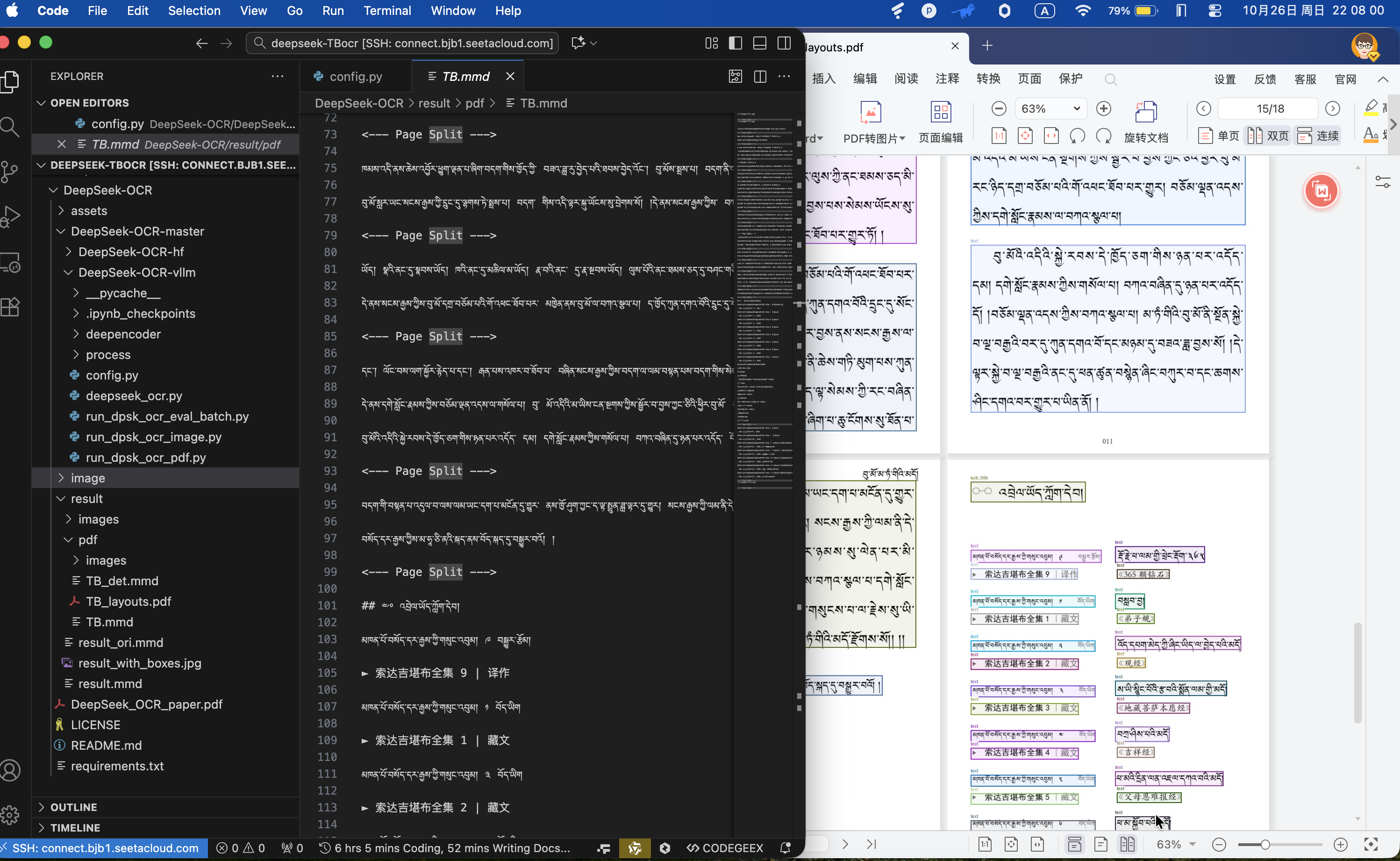Expand the assets folder
This screenshot has height=861, width=1400.
pos(89,211)
